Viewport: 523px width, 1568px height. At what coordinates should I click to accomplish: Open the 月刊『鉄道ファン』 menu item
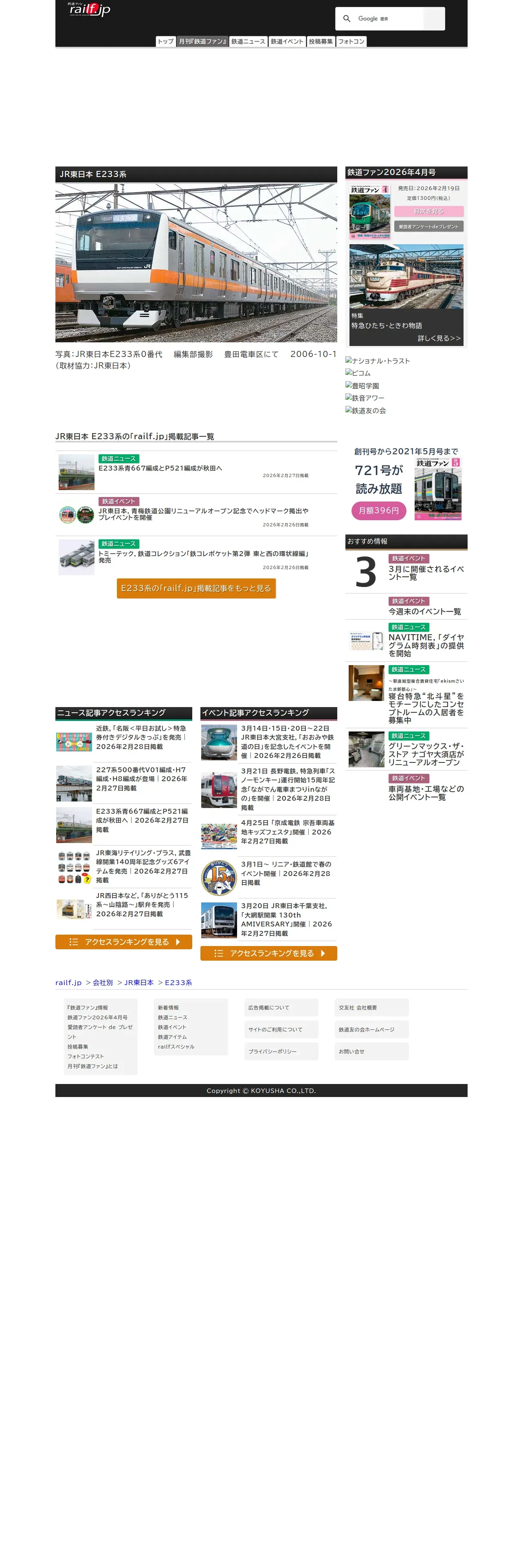[x=203, y=42]
